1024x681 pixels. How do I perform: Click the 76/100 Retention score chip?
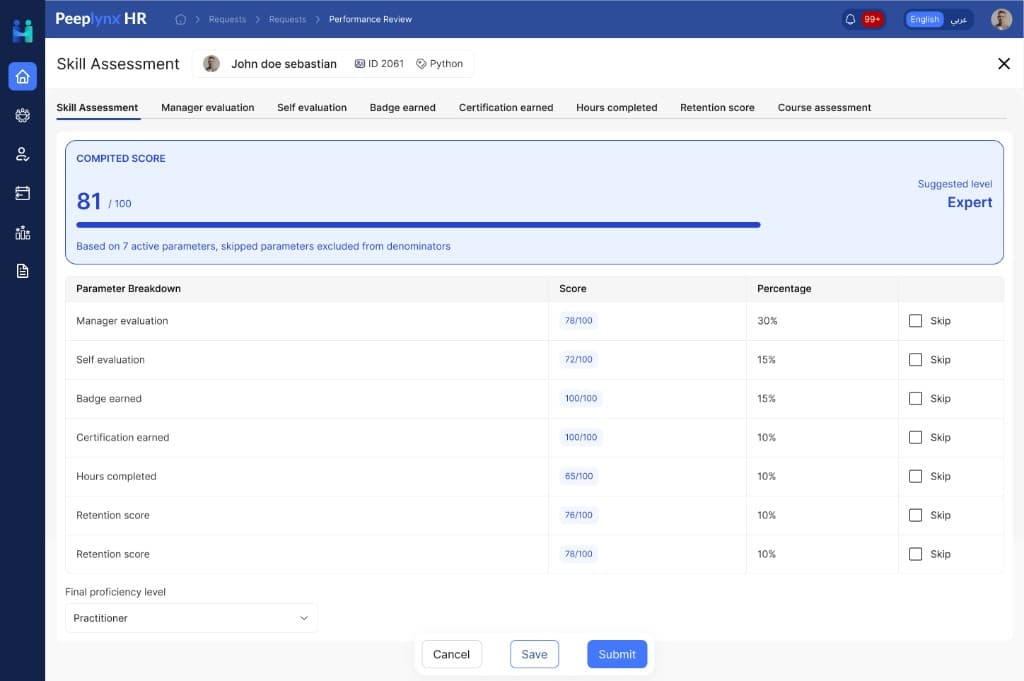click(579, 515)
